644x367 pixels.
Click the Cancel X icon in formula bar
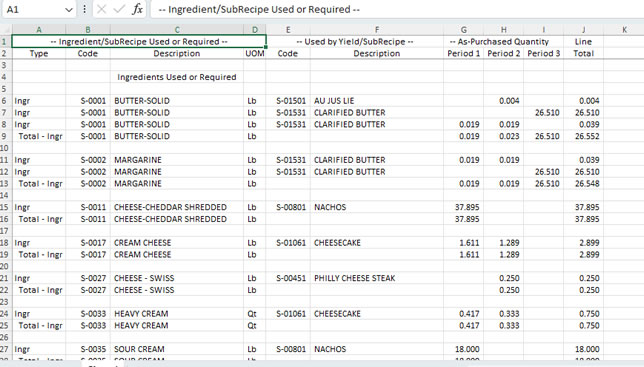coord(101,9)
